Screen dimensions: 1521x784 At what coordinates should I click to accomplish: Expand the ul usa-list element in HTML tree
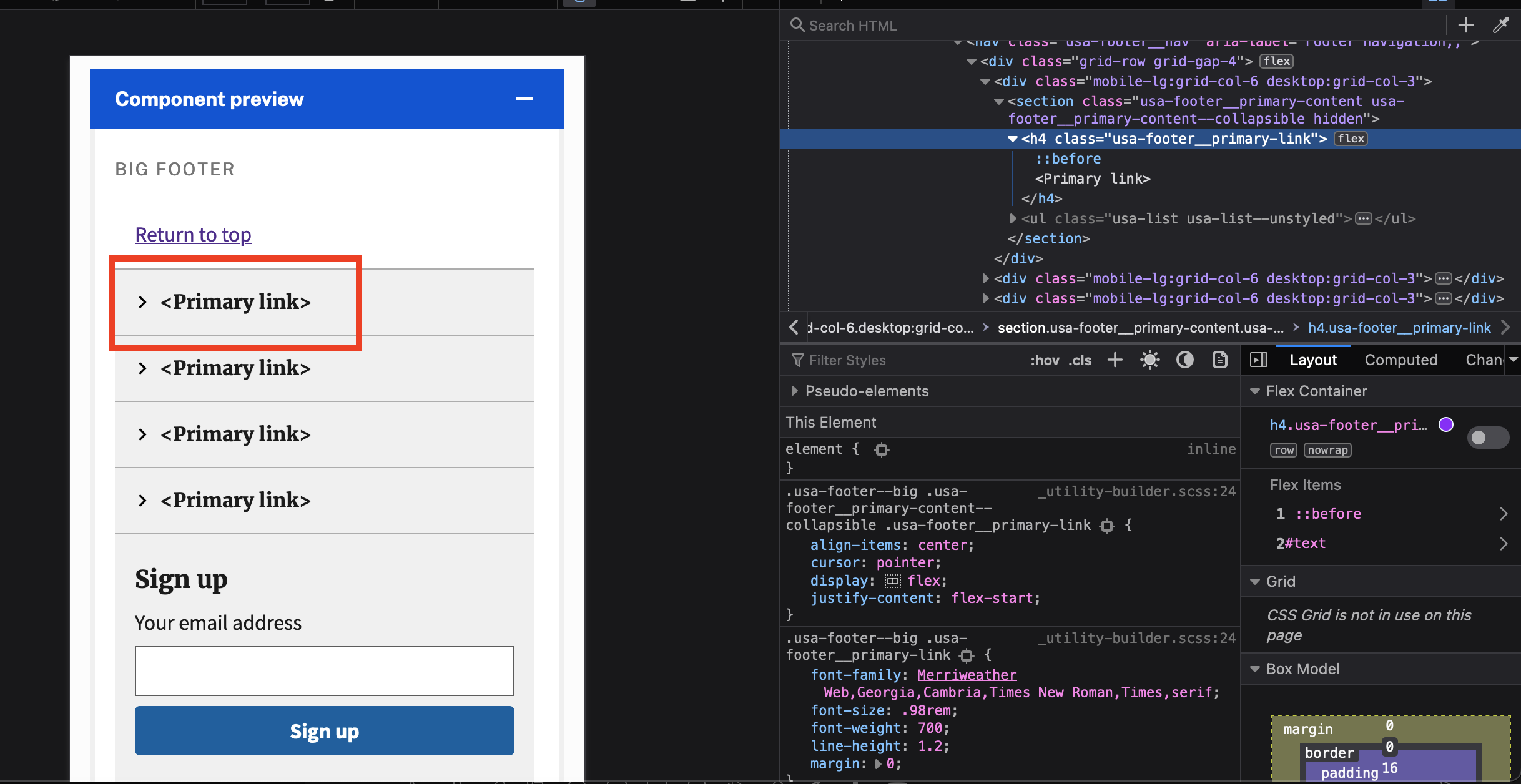pyautogui.click(x=1013, y=218)
